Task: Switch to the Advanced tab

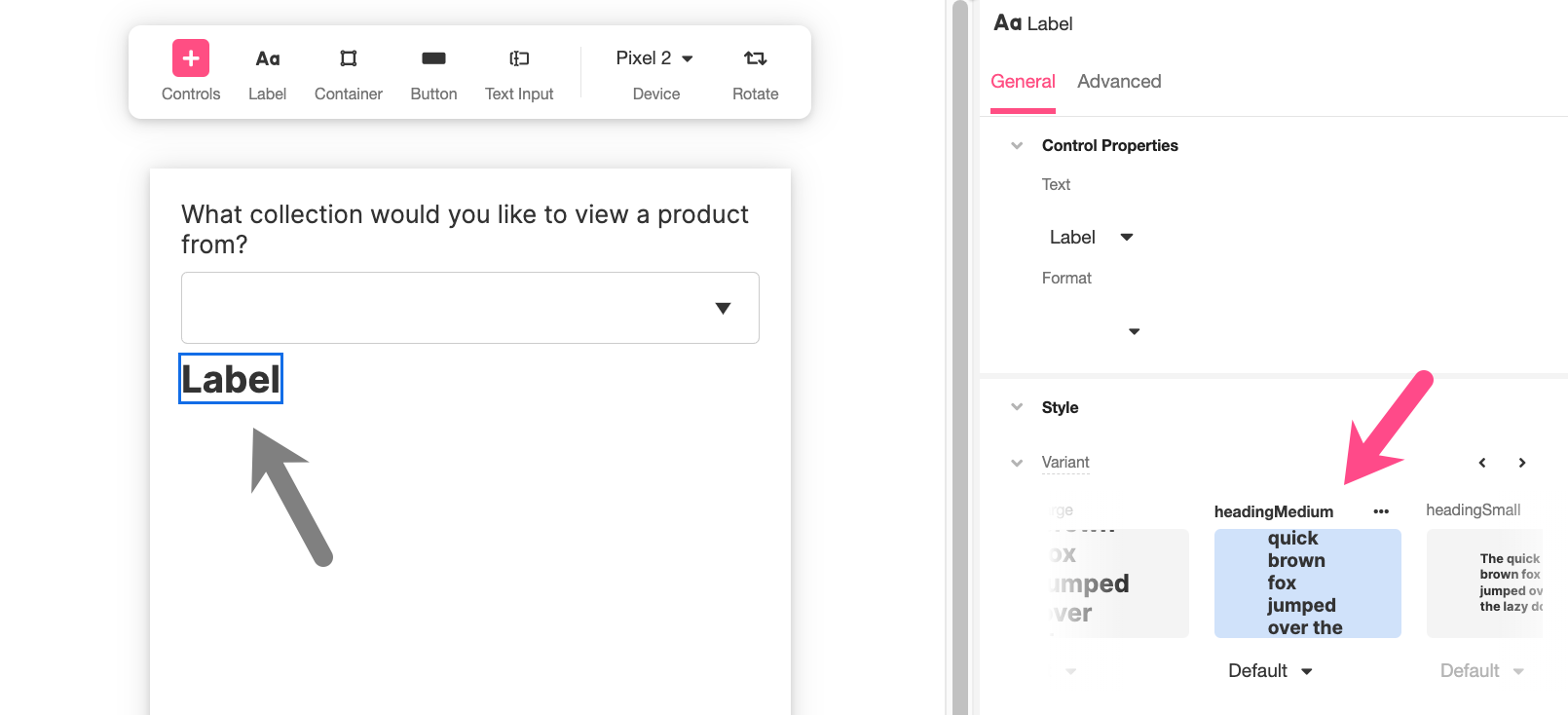Action: (x=1119, y=82)
